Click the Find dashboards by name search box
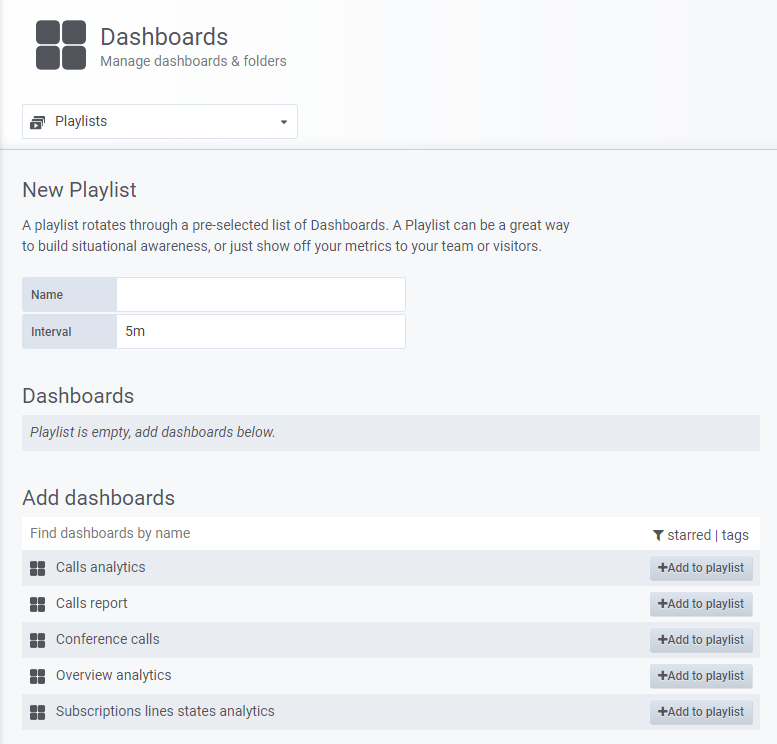 click(x=337, y=534)
